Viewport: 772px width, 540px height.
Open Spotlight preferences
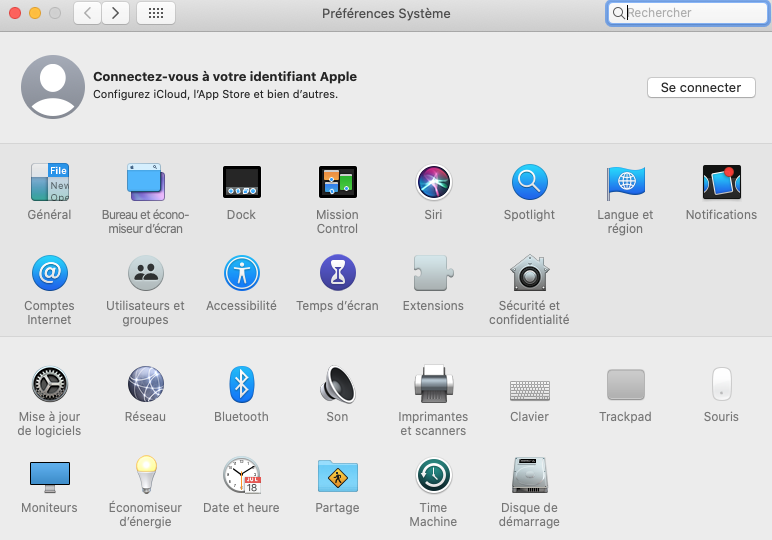point(530,183)
